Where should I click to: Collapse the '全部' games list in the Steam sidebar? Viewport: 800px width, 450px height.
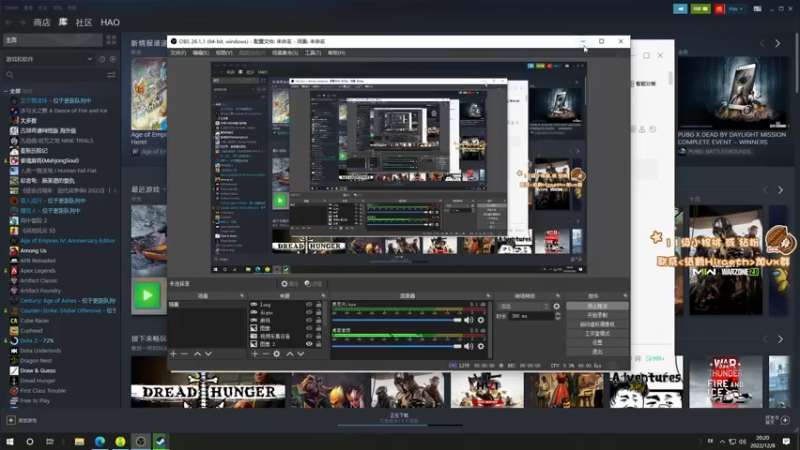click(x=6, y=91)
